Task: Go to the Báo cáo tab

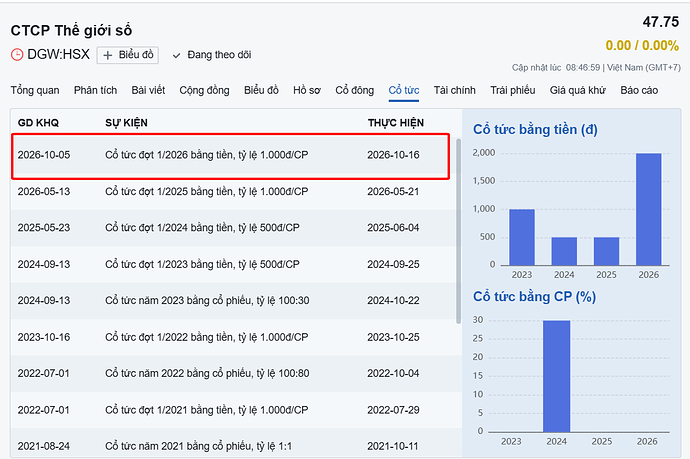Action: click(639, 90)
